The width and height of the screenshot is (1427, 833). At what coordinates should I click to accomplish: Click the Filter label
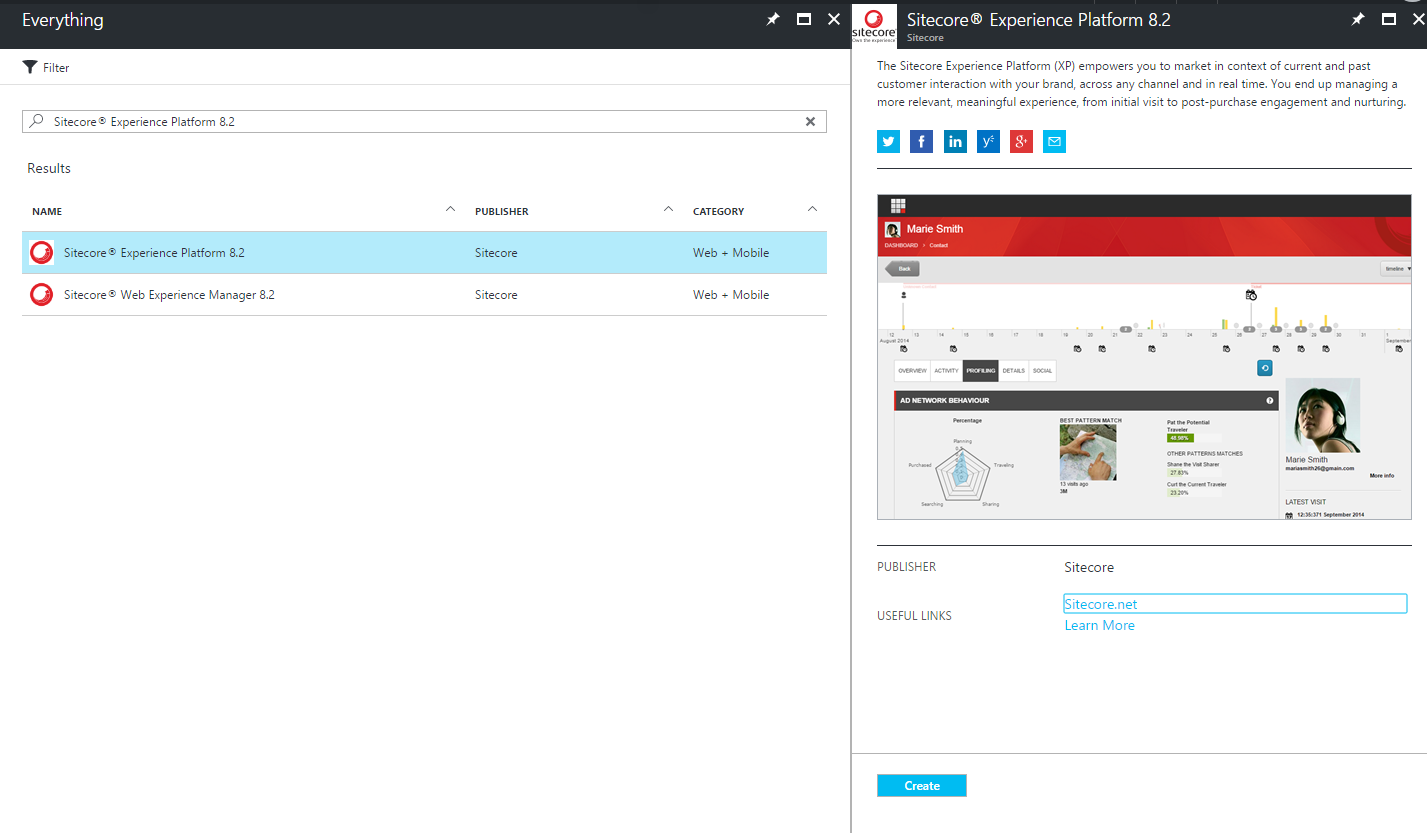tap(56, 68)
